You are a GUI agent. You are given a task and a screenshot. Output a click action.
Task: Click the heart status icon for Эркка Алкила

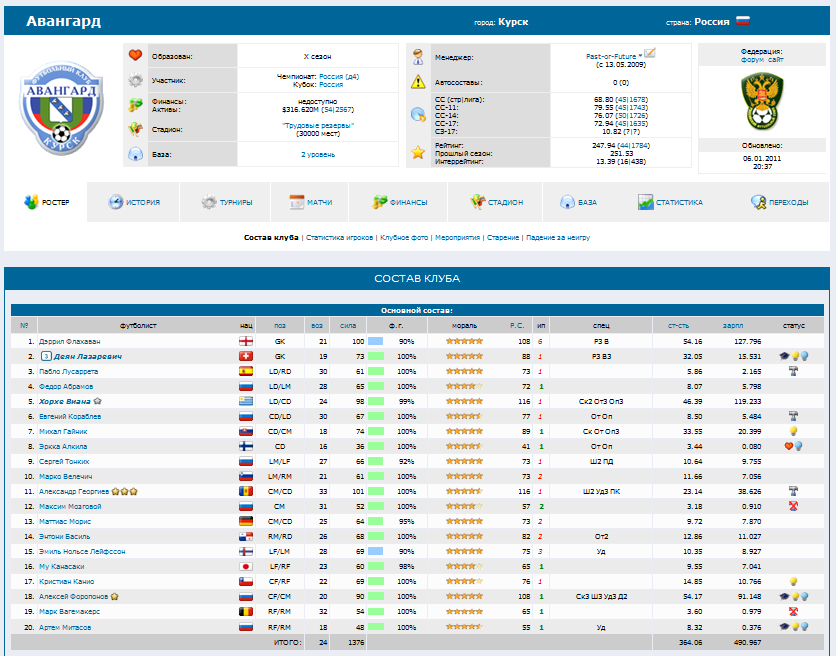point(788,446)
